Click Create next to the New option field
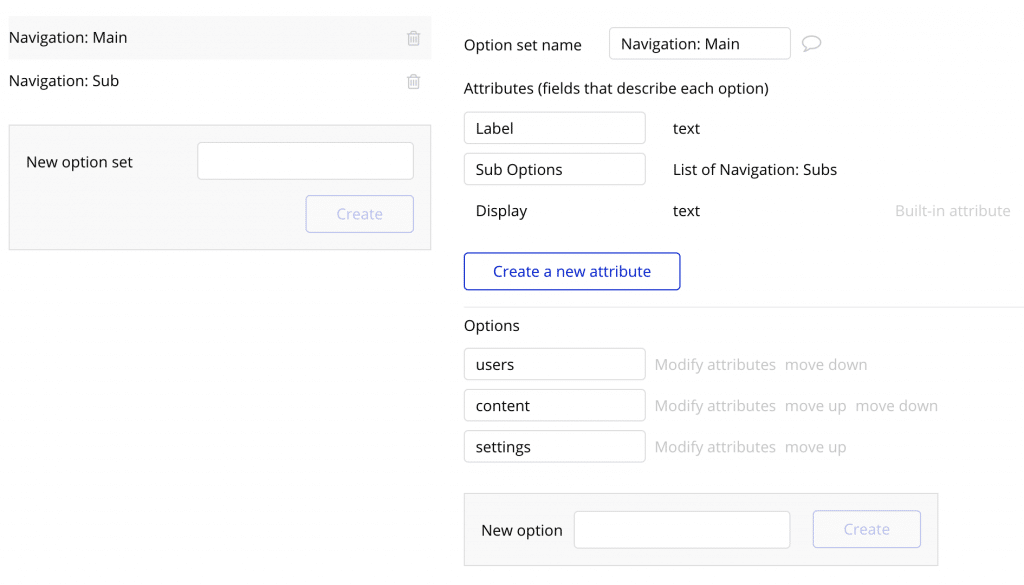1024x585 pixels. [x=866, y=529]
